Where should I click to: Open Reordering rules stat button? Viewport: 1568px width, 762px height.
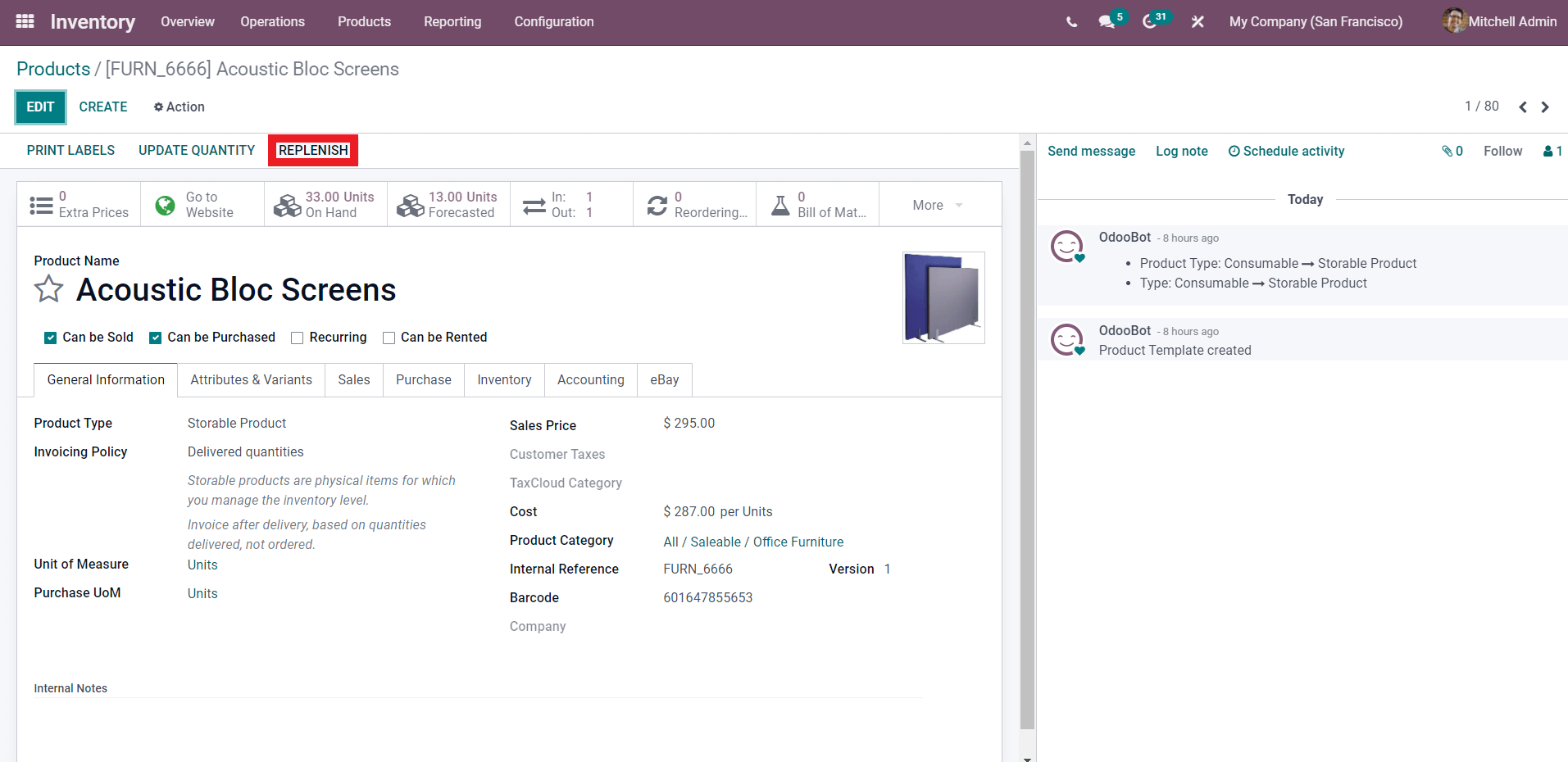[694, 205]
